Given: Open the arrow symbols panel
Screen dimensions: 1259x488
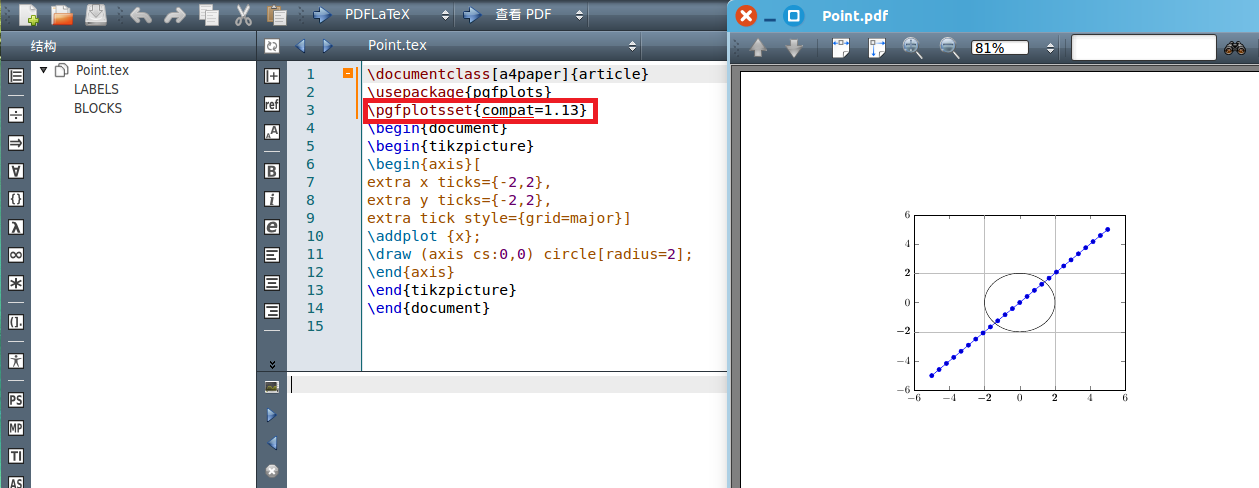Looking at the screenshot, I should coord(16,143).
